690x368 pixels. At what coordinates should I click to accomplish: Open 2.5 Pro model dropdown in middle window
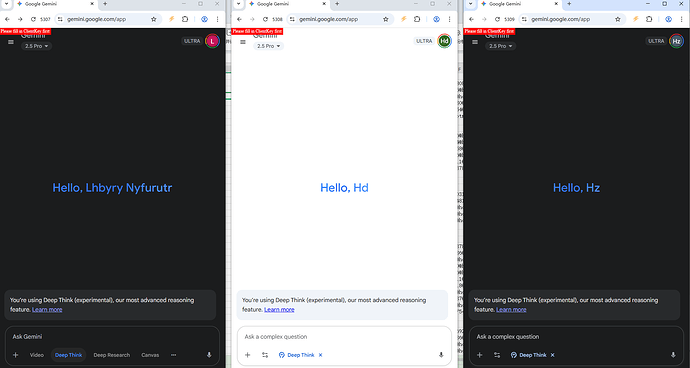[268, 46]
